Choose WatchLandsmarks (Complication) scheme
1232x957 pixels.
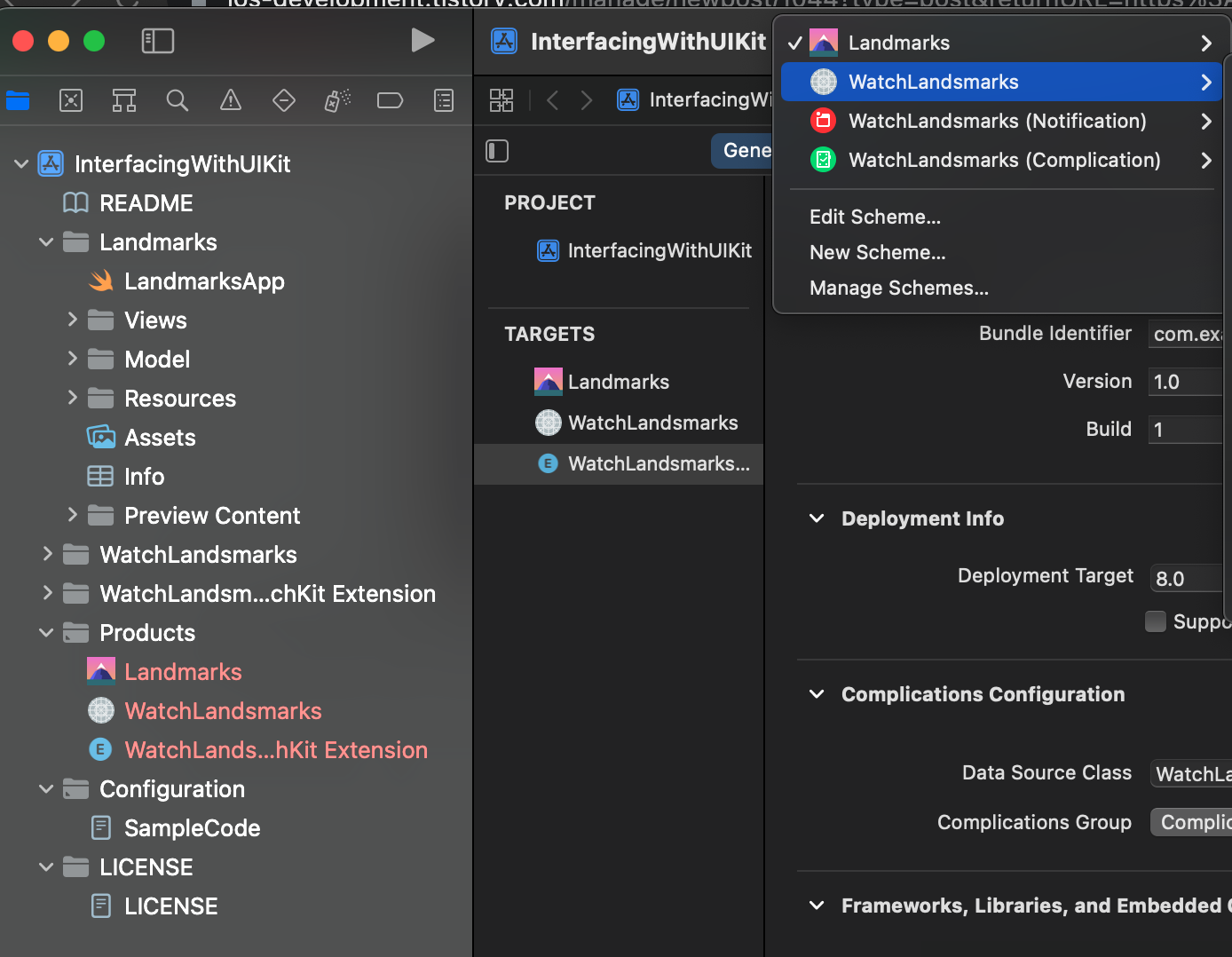tap(1001, 160)
